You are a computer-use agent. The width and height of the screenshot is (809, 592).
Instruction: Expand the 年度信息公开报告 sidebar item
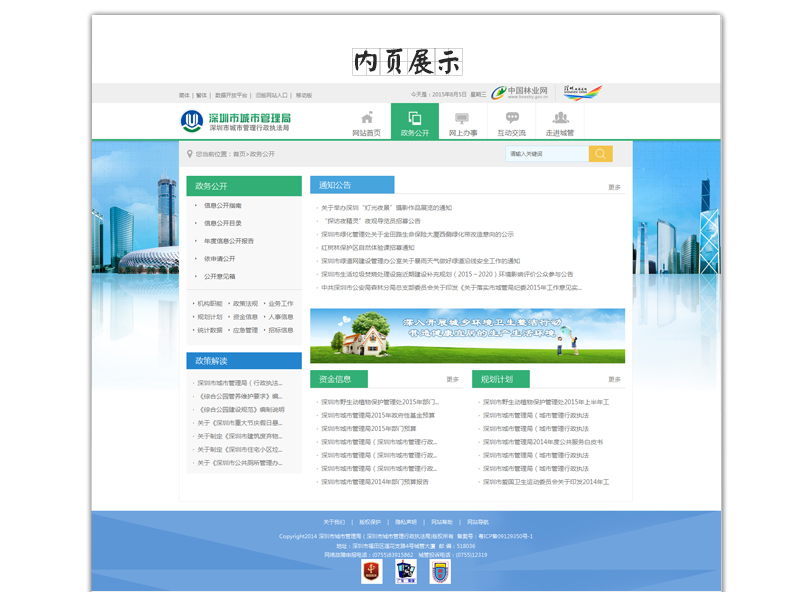(x=229, y=241)
